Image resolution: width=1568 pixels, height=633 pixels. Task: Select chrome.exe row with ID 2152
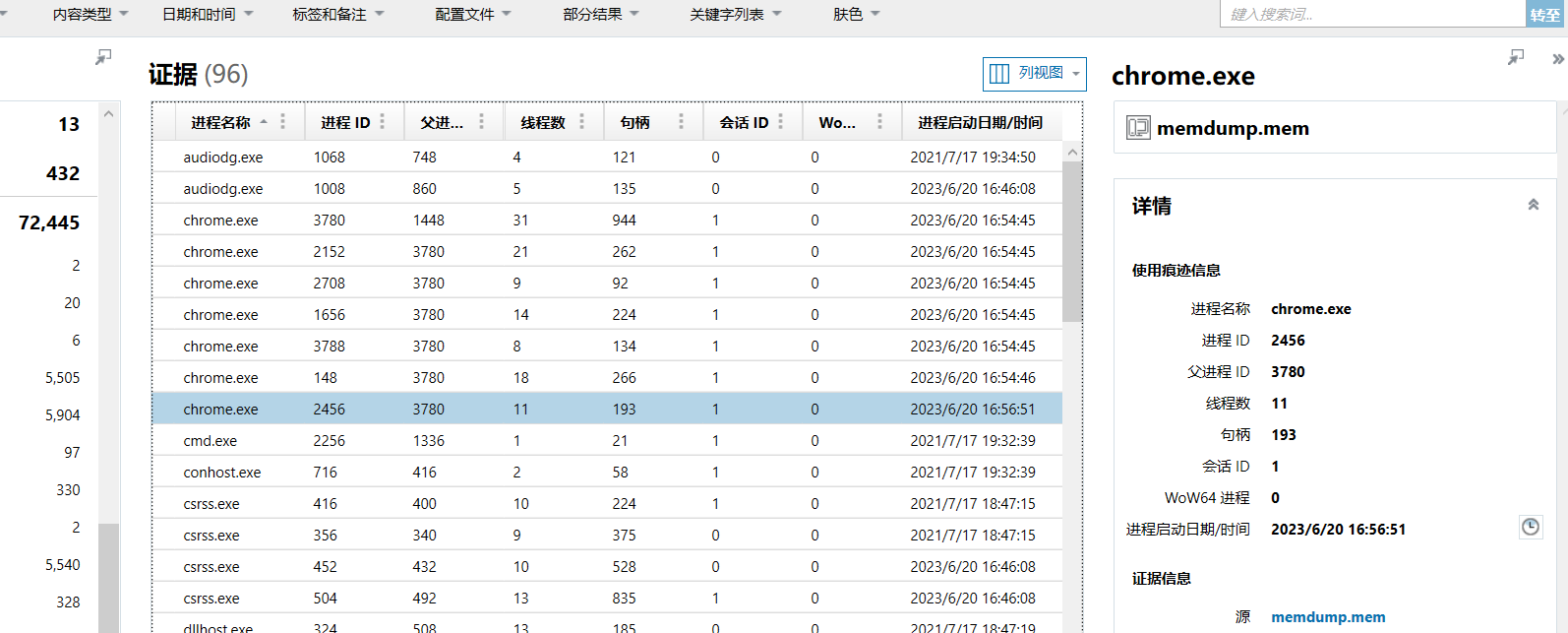[x=607, y=251]
